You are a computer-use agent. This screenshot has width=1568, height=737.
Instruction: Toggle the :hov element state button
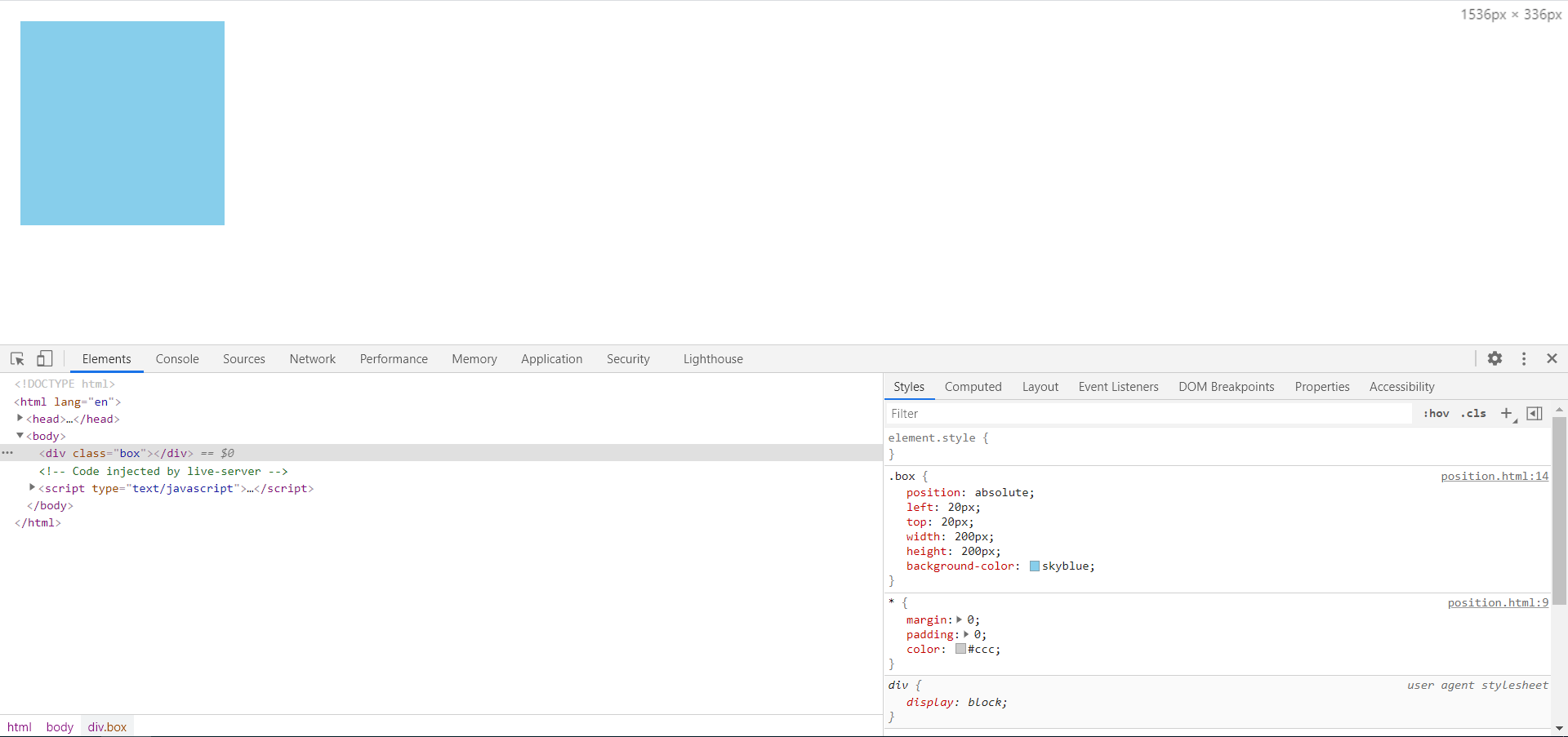[x=1436, y=414]
